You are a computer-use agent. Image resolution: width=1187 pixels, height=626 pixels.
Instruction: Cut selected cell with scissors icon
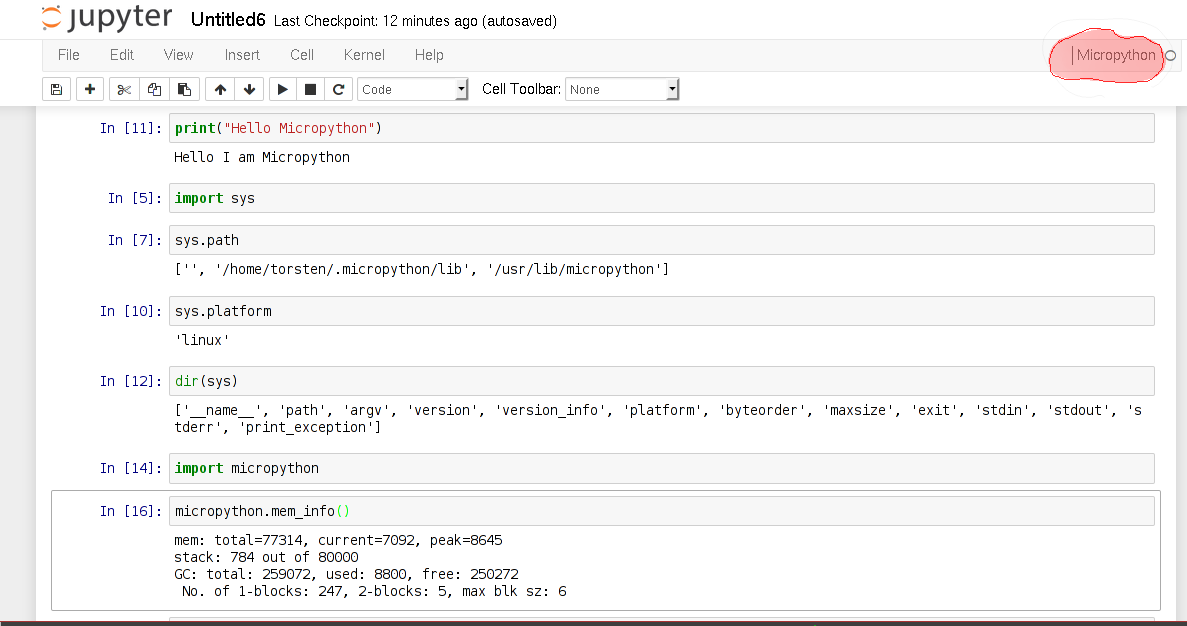tap(124, 89)
